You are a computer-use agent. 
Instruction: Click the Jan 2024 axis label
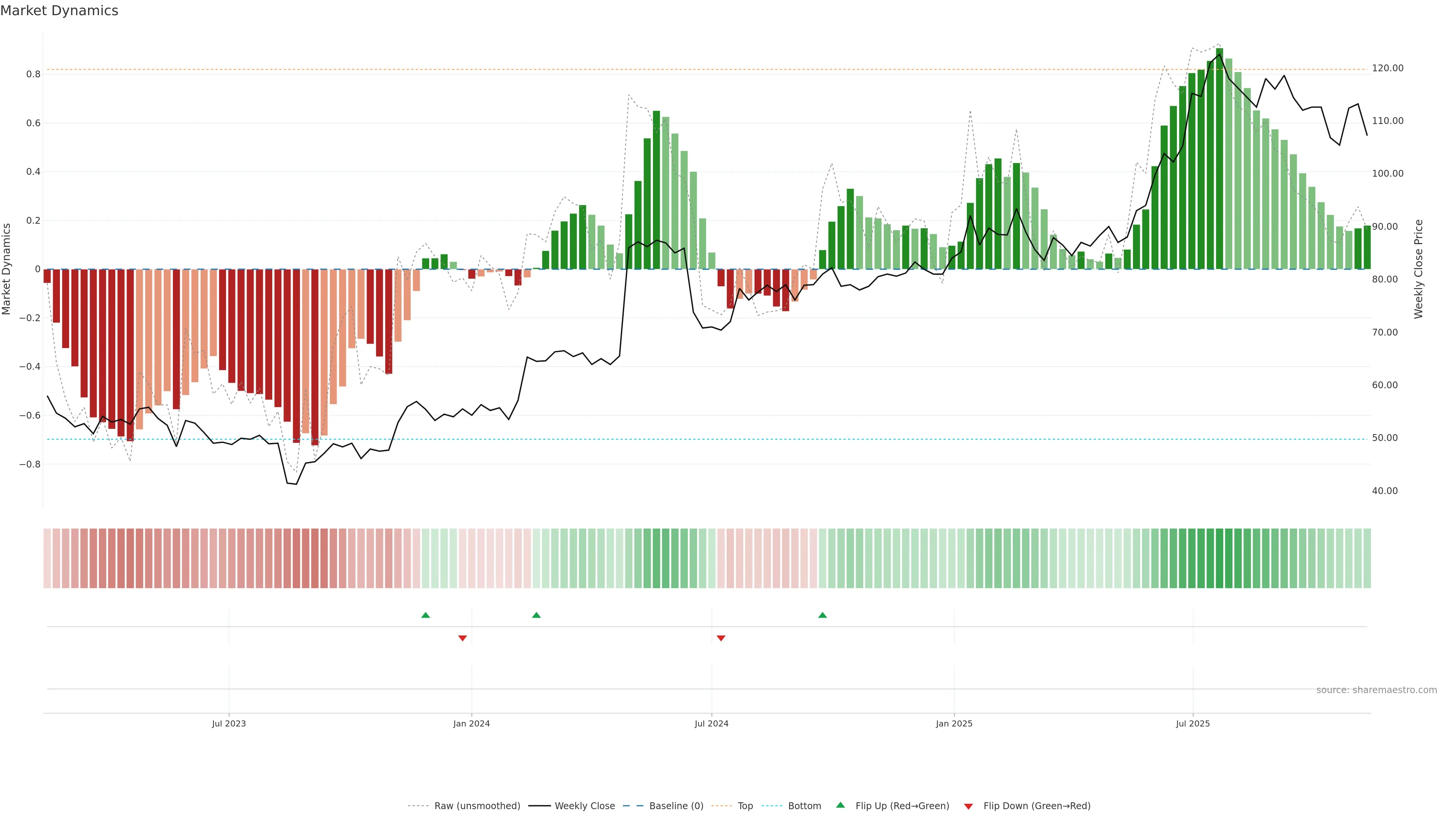(471, 723)
